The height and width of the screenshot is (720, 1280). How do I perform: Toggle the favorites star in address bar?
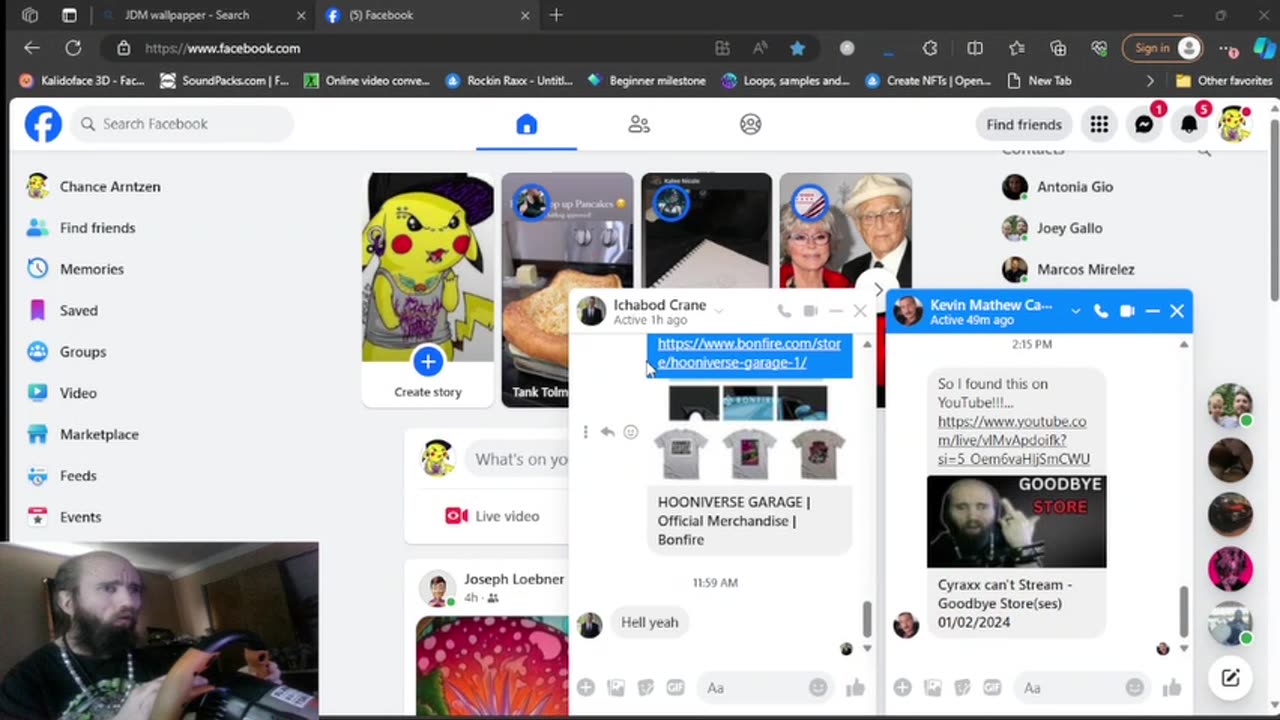click(x=797, y=48)
